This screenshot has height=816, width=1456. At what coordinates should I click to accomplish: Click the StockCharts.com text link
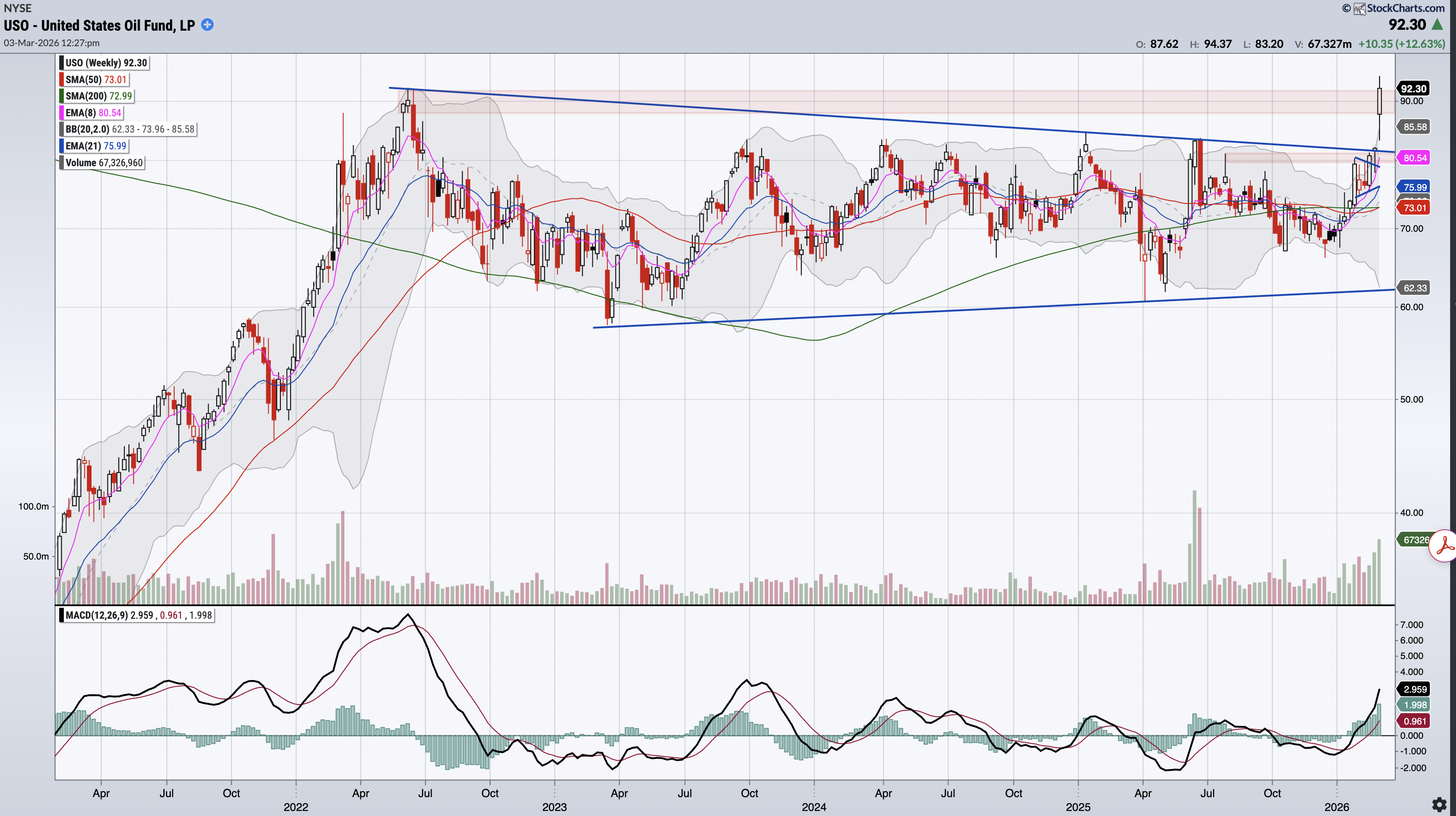pos(1406,8)
